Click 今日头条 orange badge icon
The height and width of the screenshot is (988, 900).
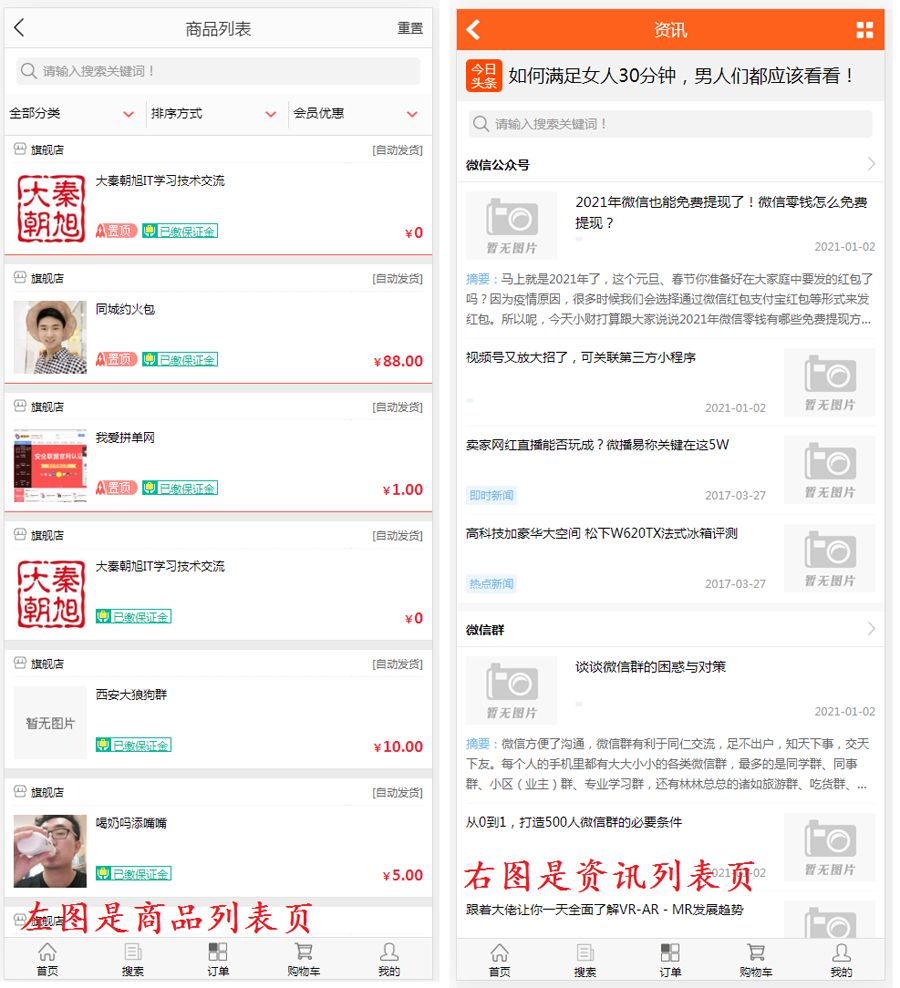click(x=484, y=76)
